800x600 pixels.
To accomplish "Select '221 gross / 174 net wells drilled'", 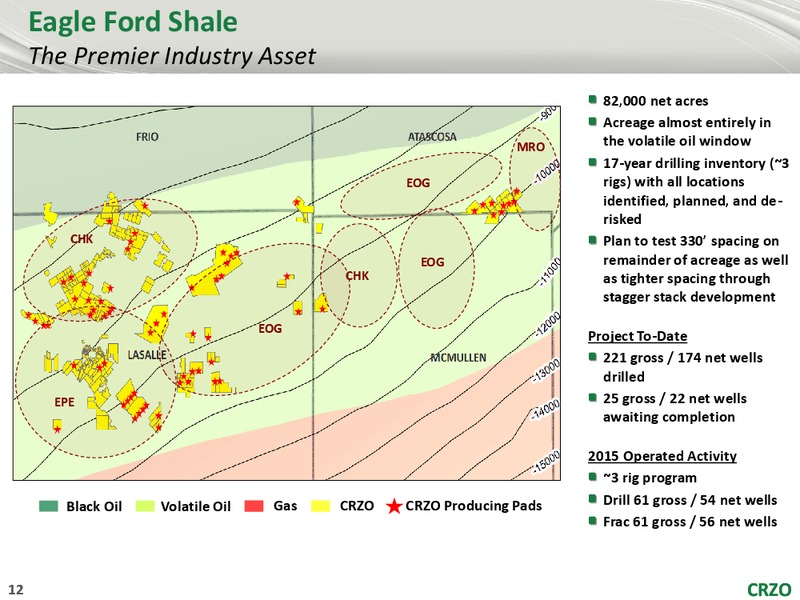I will tap(683, 367).
